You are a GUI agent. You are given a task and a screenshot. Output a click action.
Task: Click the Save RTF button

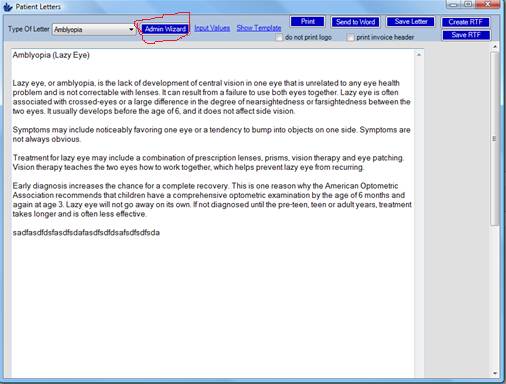pos(466,35)
